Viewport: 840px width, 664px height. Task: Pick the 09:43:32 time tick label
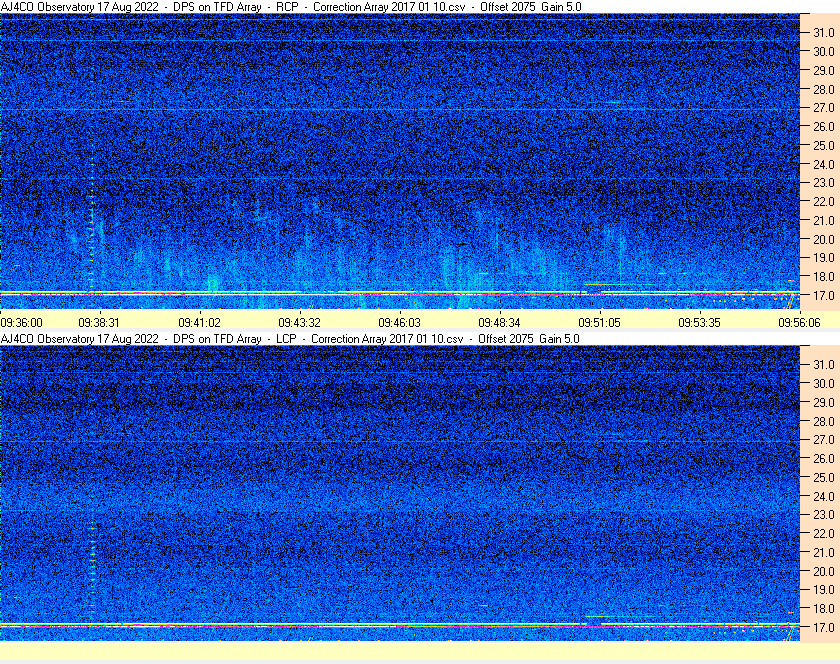click(x=299, y=323)
